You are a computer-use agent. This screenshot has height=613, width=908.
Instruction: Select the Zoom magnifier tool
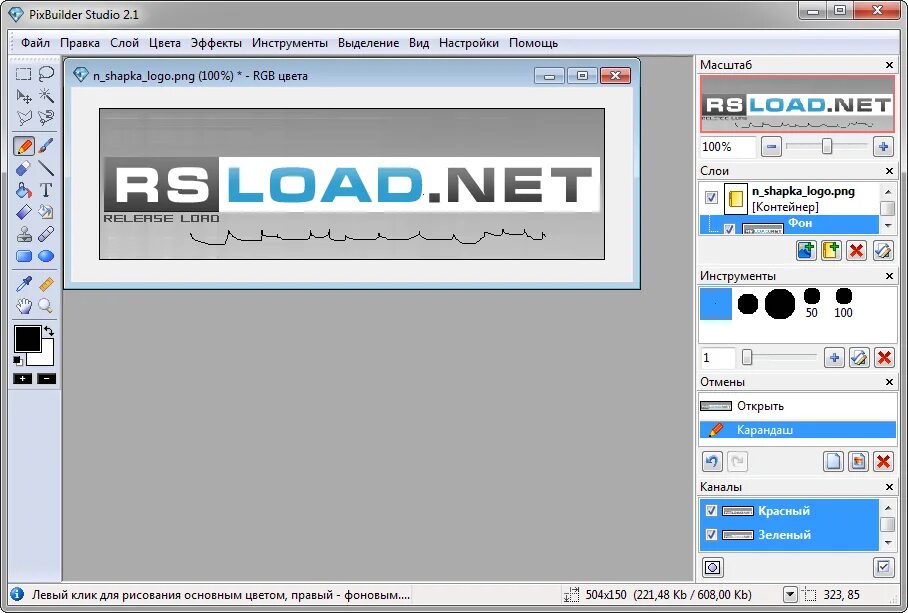[x=46, y=306]
